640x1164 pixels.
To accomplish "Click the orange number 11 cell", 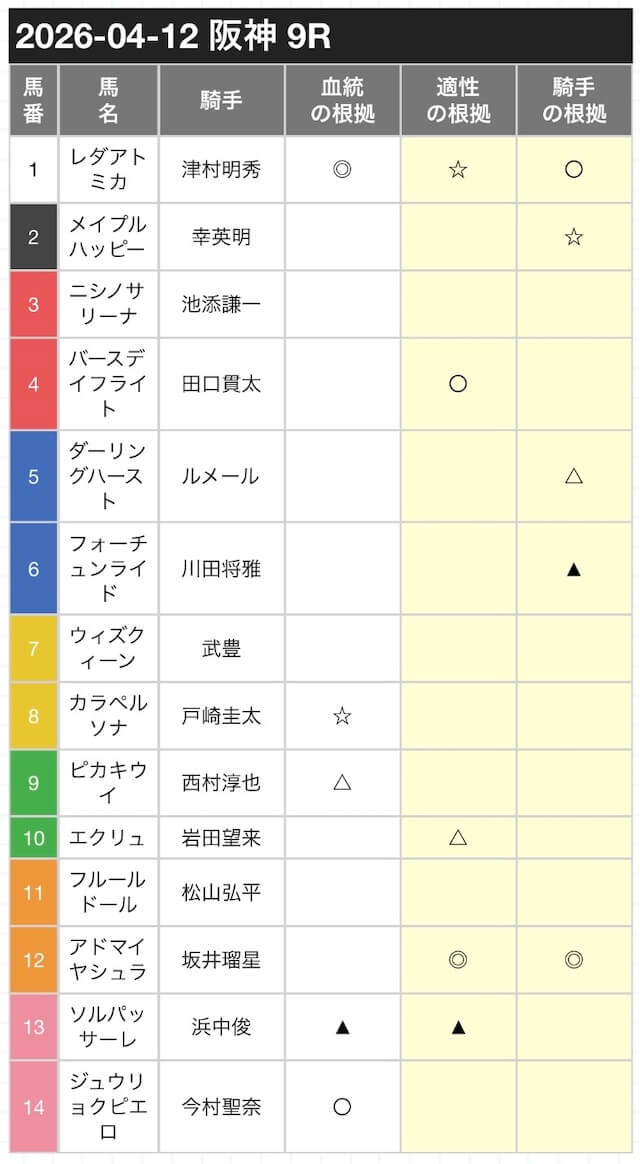I will point(34,892).
